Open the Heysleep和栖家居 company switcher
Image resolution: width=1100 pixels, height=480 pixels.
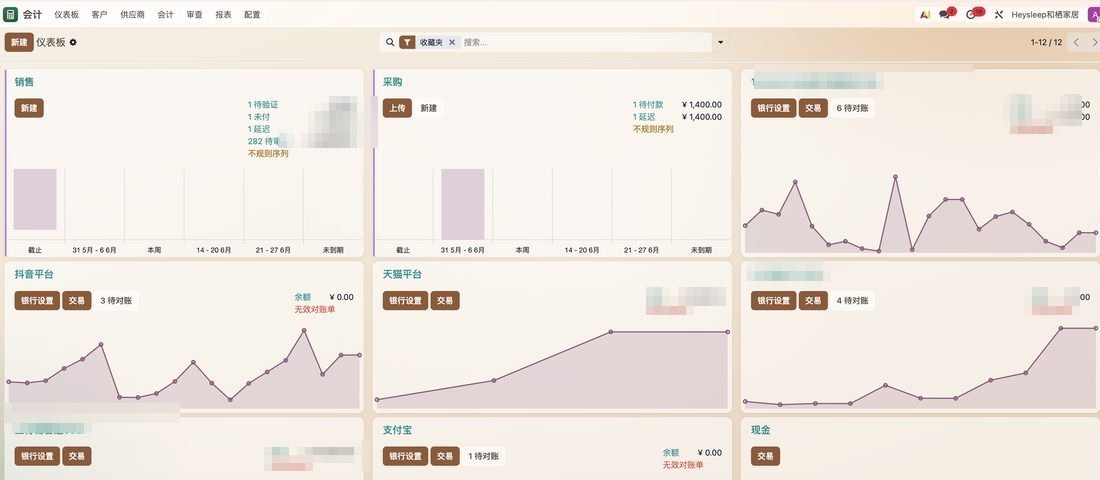coord(1045,14)
